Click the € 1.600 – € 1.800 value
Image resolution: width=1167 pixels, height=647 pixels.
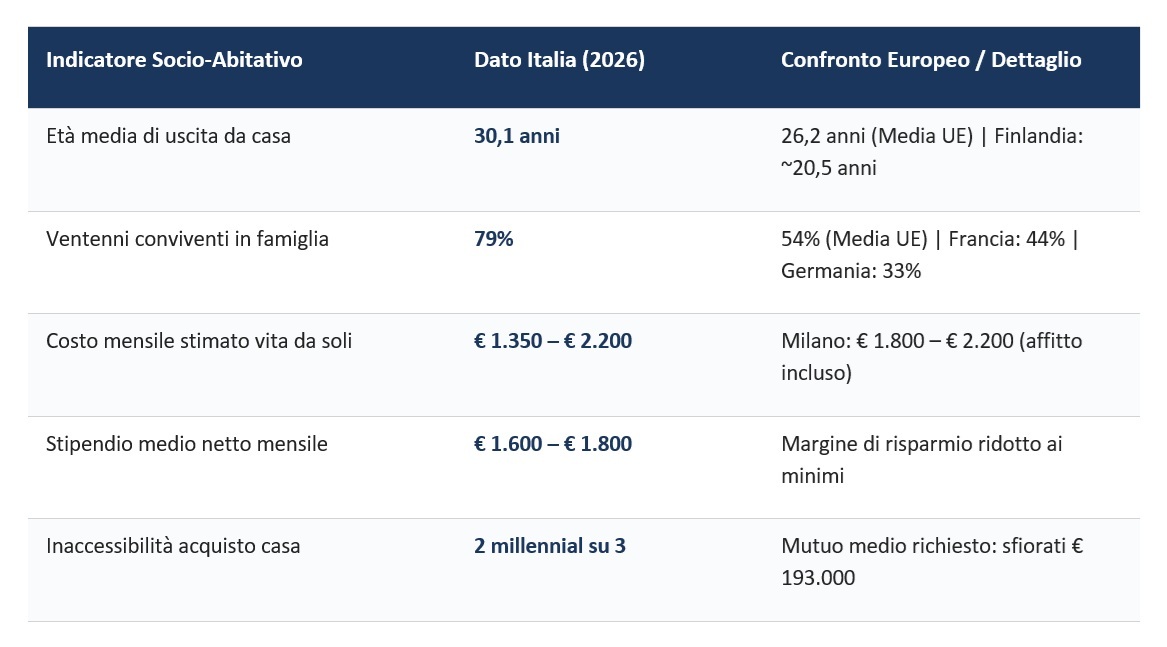click(x=553, y=444)
